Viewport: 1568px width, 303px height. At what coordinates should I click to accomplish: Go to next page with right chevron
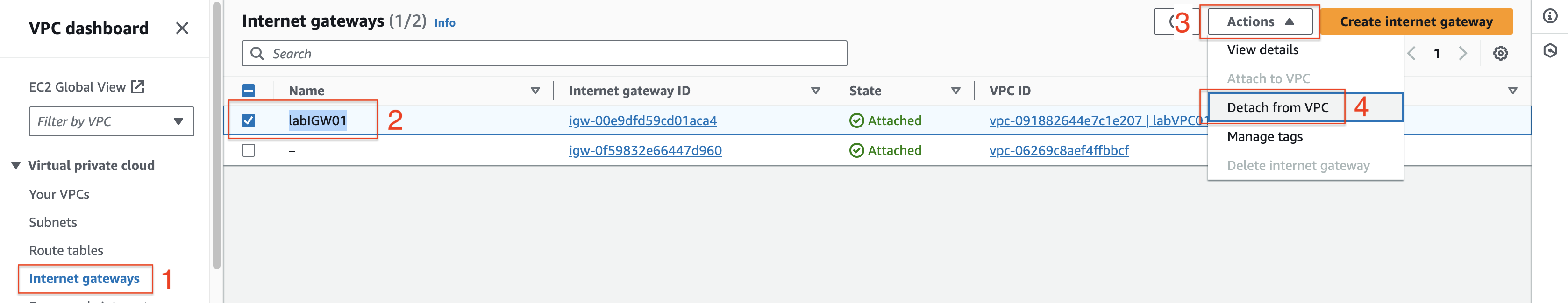[1463, 54]
